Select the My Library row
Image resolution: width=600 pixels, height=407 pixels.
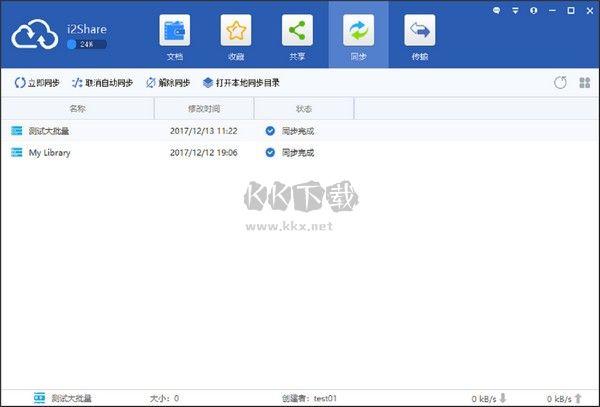click(x=49, y=153)
